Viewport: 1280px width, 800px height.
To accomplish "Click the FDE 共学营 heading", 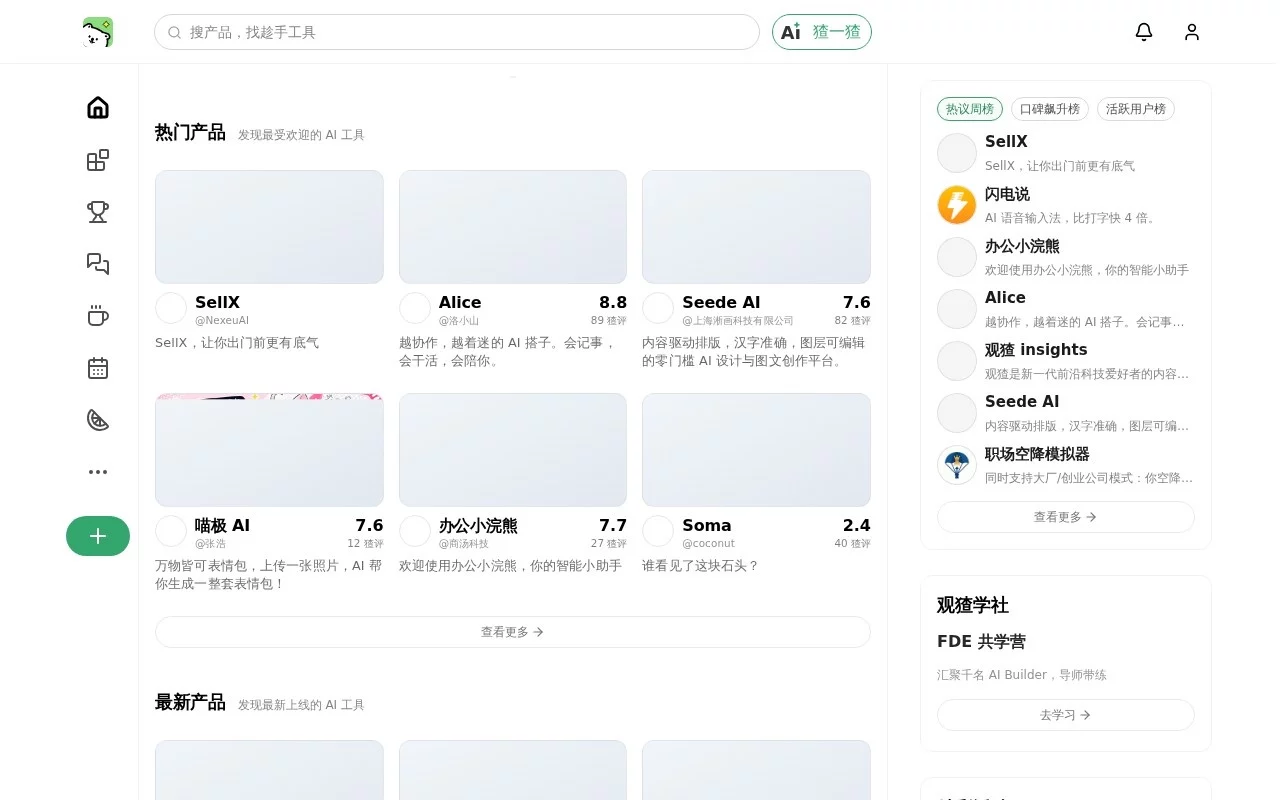I will (x=981, y=642).
